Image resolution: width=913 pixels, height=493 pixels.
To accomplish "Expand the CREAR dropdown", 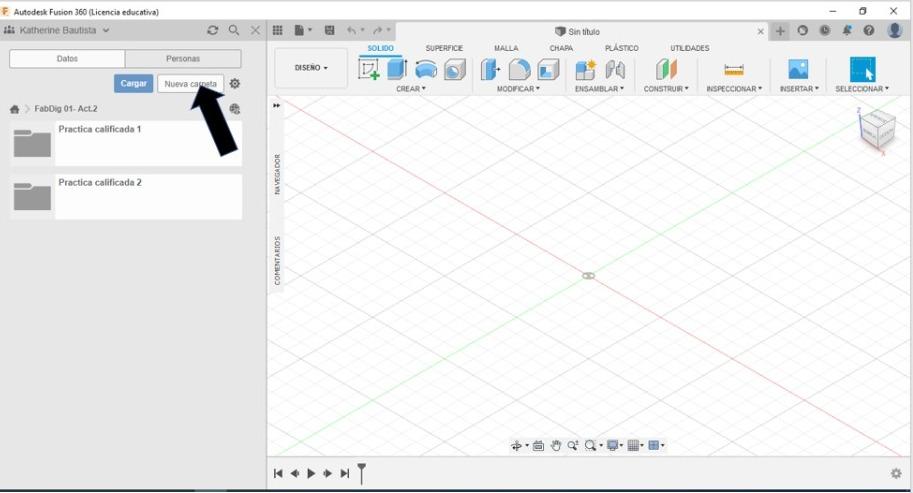I will point(411,89).
